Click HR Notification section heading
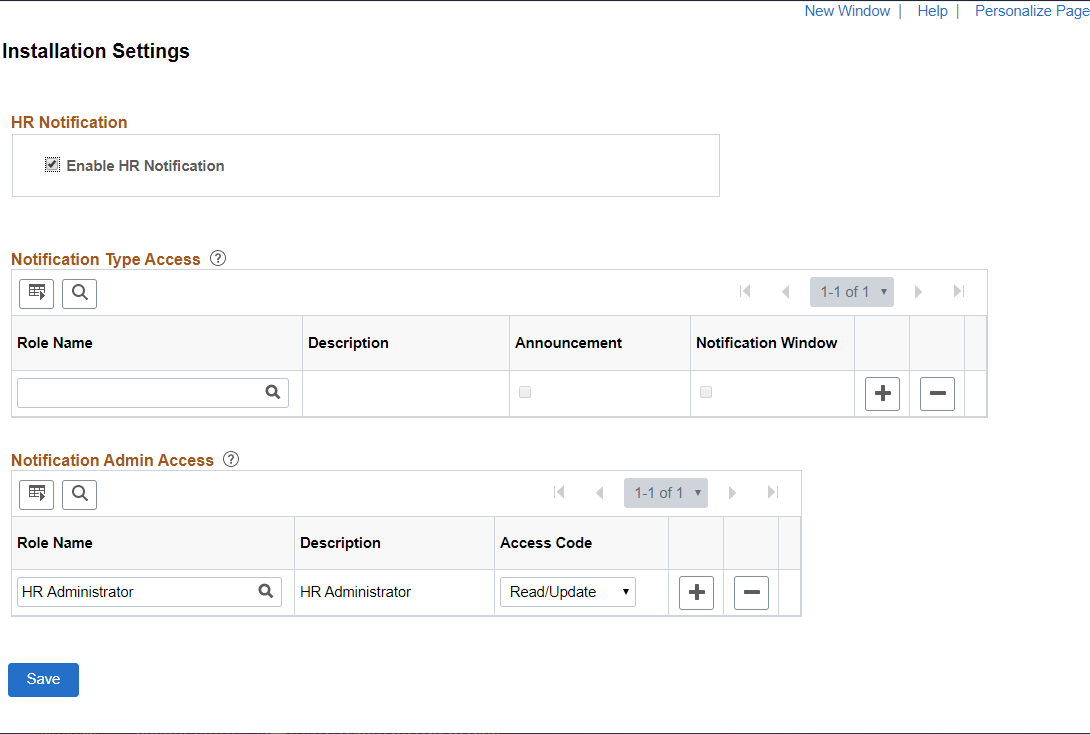 click(x=70, y=122)
